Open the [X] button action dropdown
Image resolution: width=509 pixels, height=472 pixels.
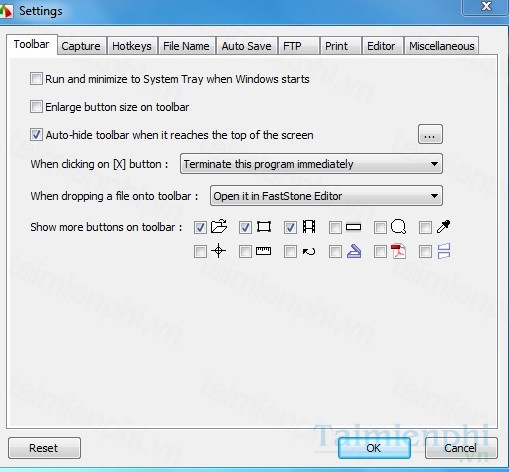[x=311, y=164]
